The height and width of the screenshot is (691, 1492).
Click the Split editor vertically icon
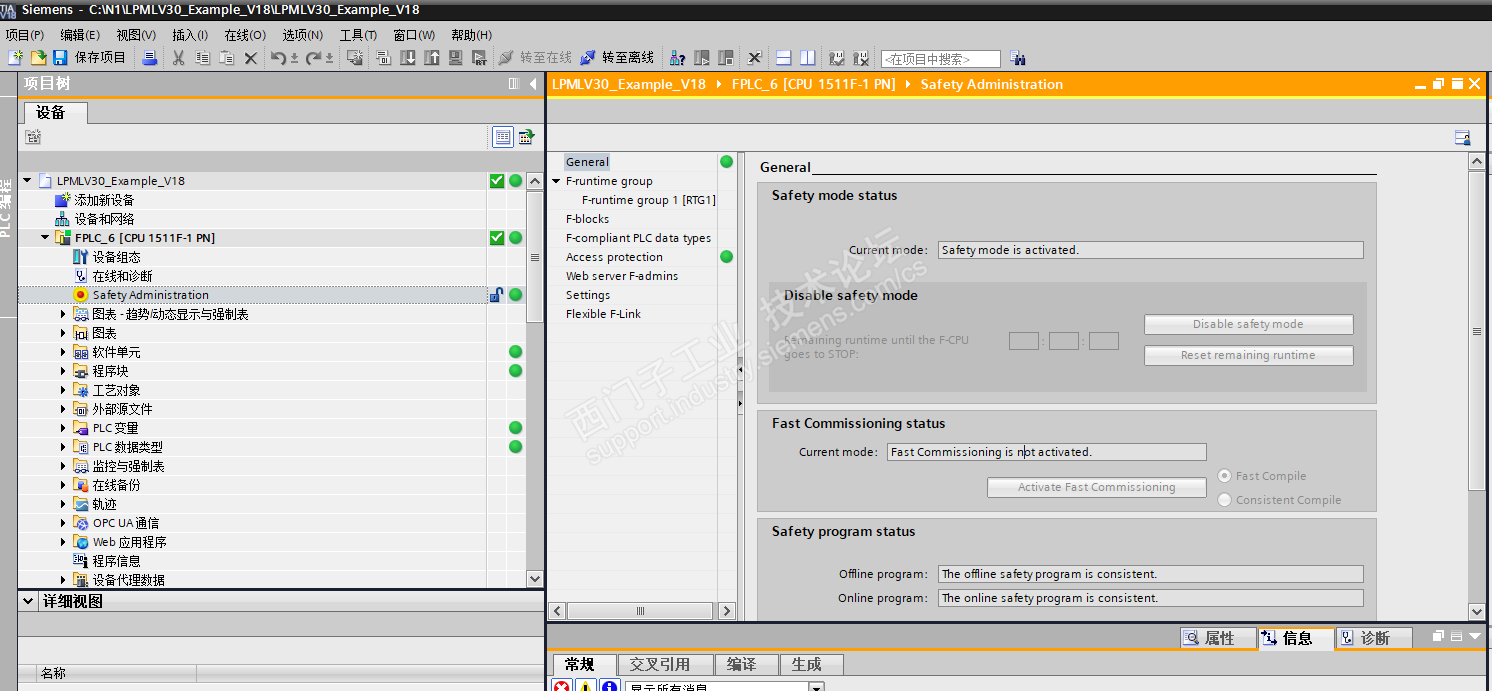807,58
